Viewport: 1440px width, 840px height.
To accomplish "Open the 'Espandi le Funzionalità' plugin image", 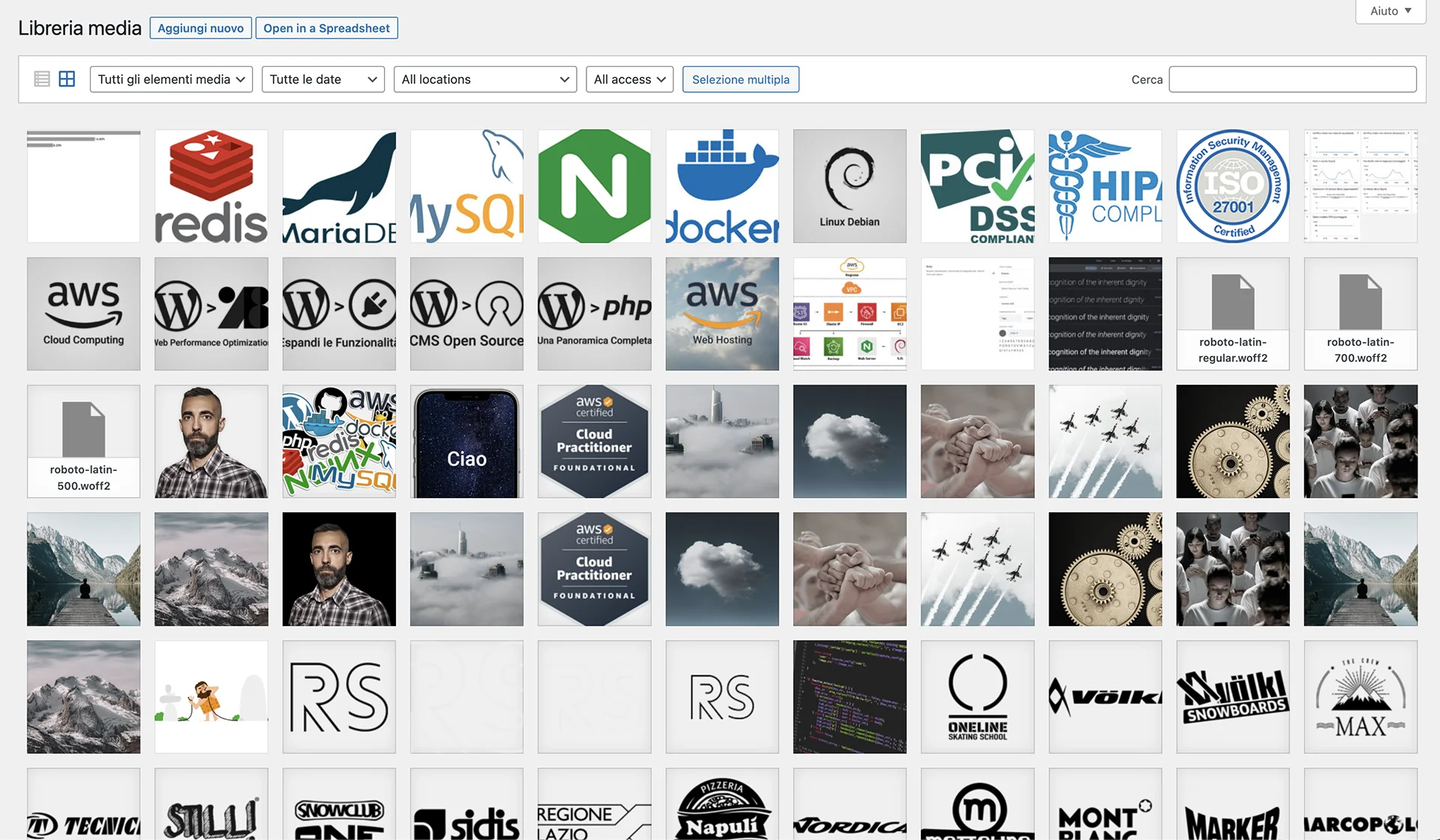I will (339, 313).
